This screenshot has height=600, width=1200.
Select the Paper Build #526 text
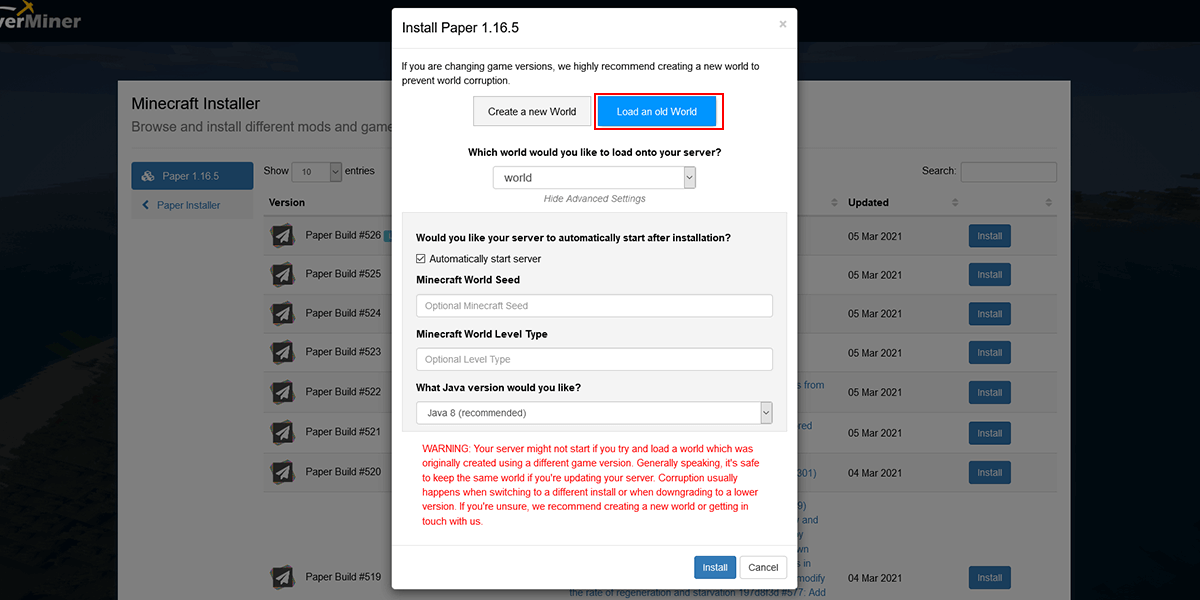pos(343,235)
